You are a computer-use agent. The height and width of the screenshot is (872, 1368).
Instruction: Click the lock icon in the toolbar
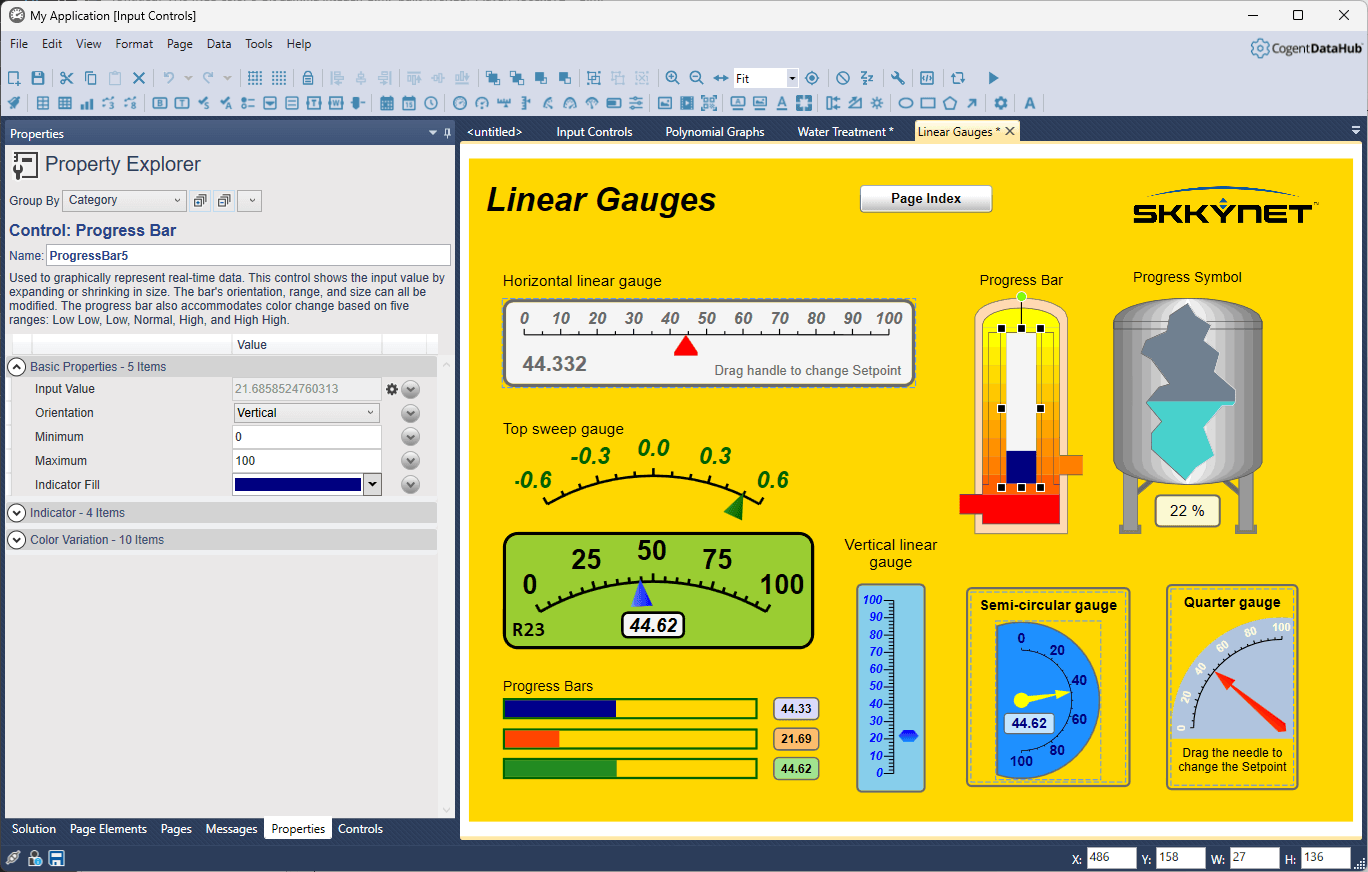(x=308, y=78)
